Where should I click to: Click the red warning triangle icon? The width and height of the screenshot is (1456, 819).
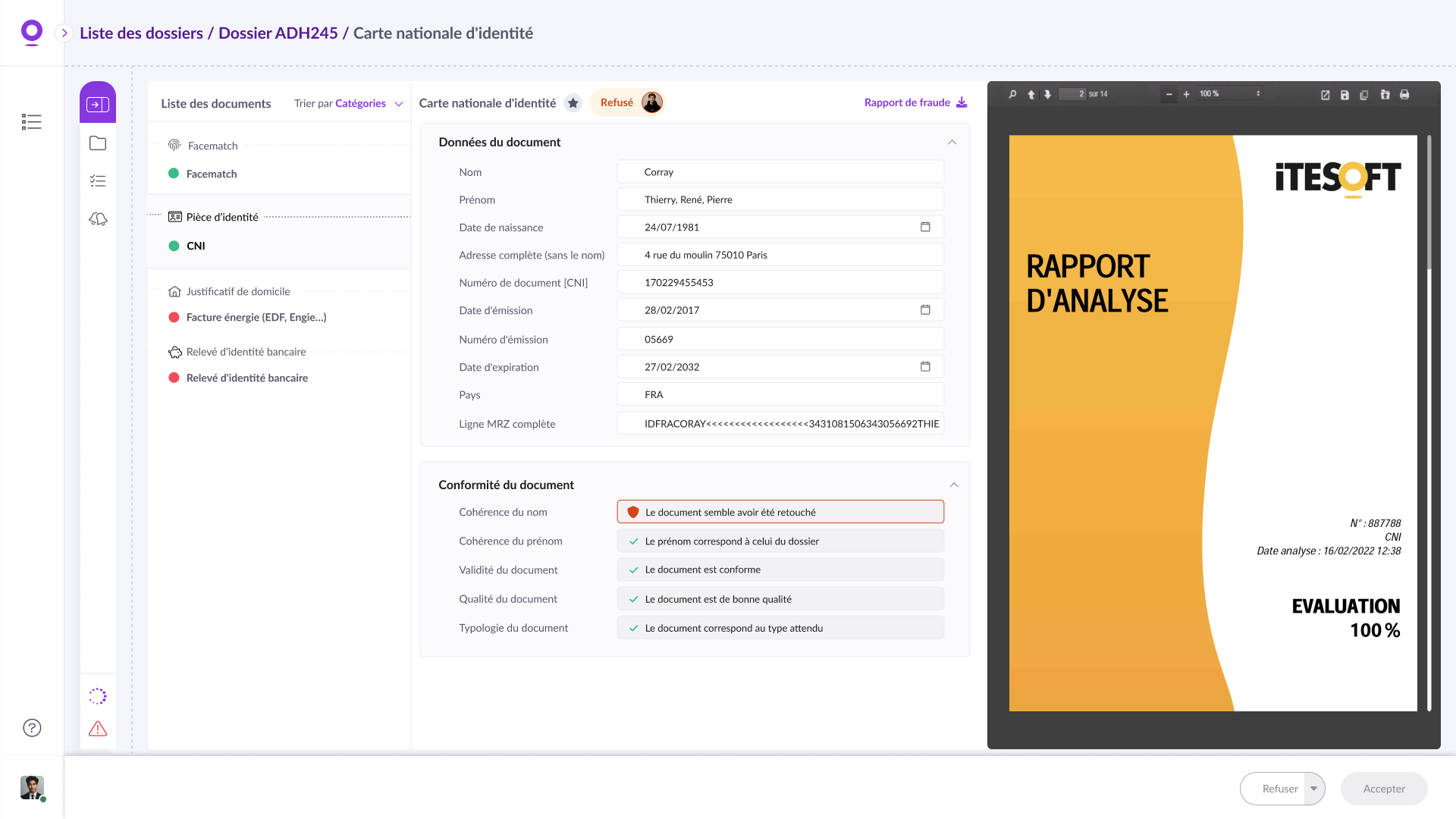click(98, 729)
